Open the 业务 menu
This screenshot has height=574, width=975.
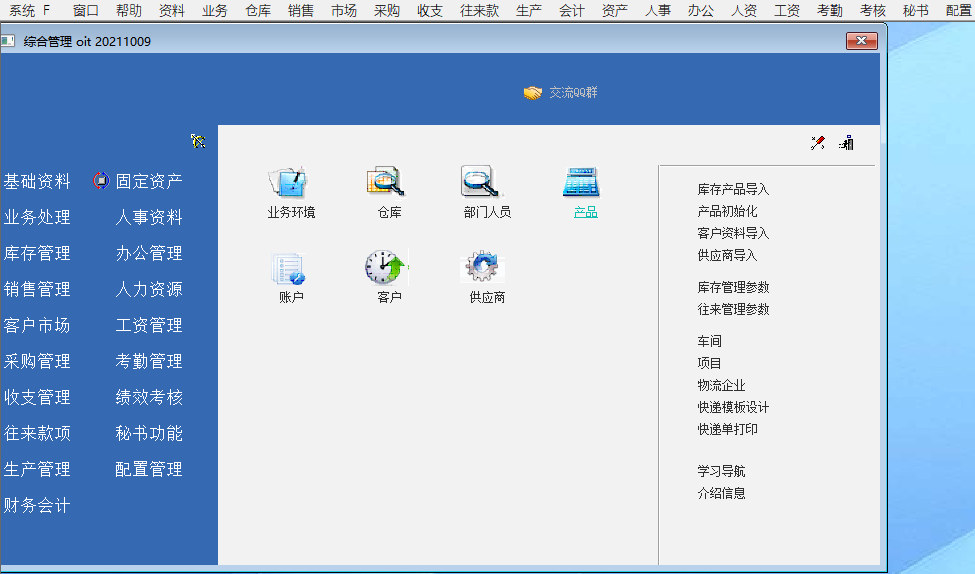coord(215,11)
